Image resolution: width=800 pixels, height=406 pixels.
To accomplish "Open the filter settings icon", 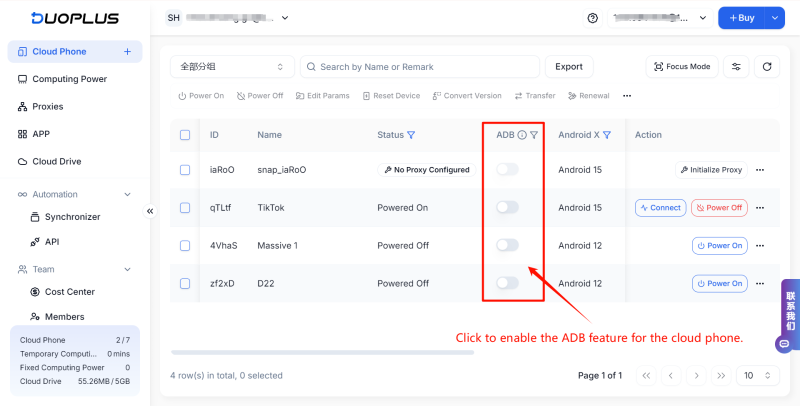I will coord(737,67).
